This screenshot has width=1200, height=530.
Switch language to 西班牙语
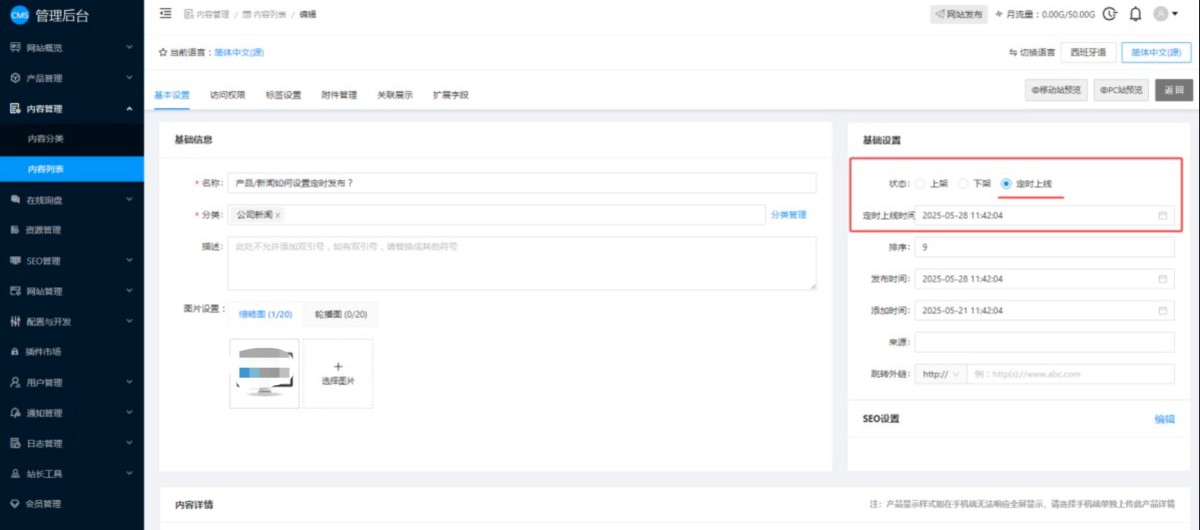coord(1087,52)
